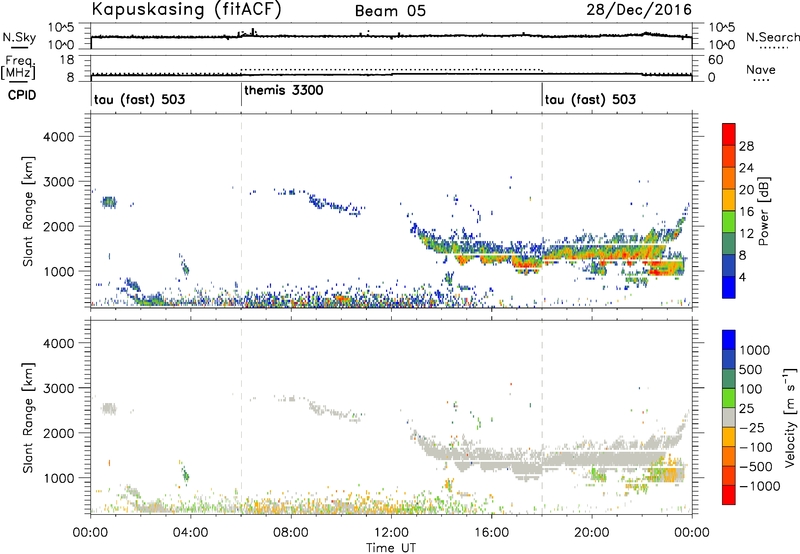800x554 pixels.
Task: Click the red top segment of Power color bar
Action: 729,134
